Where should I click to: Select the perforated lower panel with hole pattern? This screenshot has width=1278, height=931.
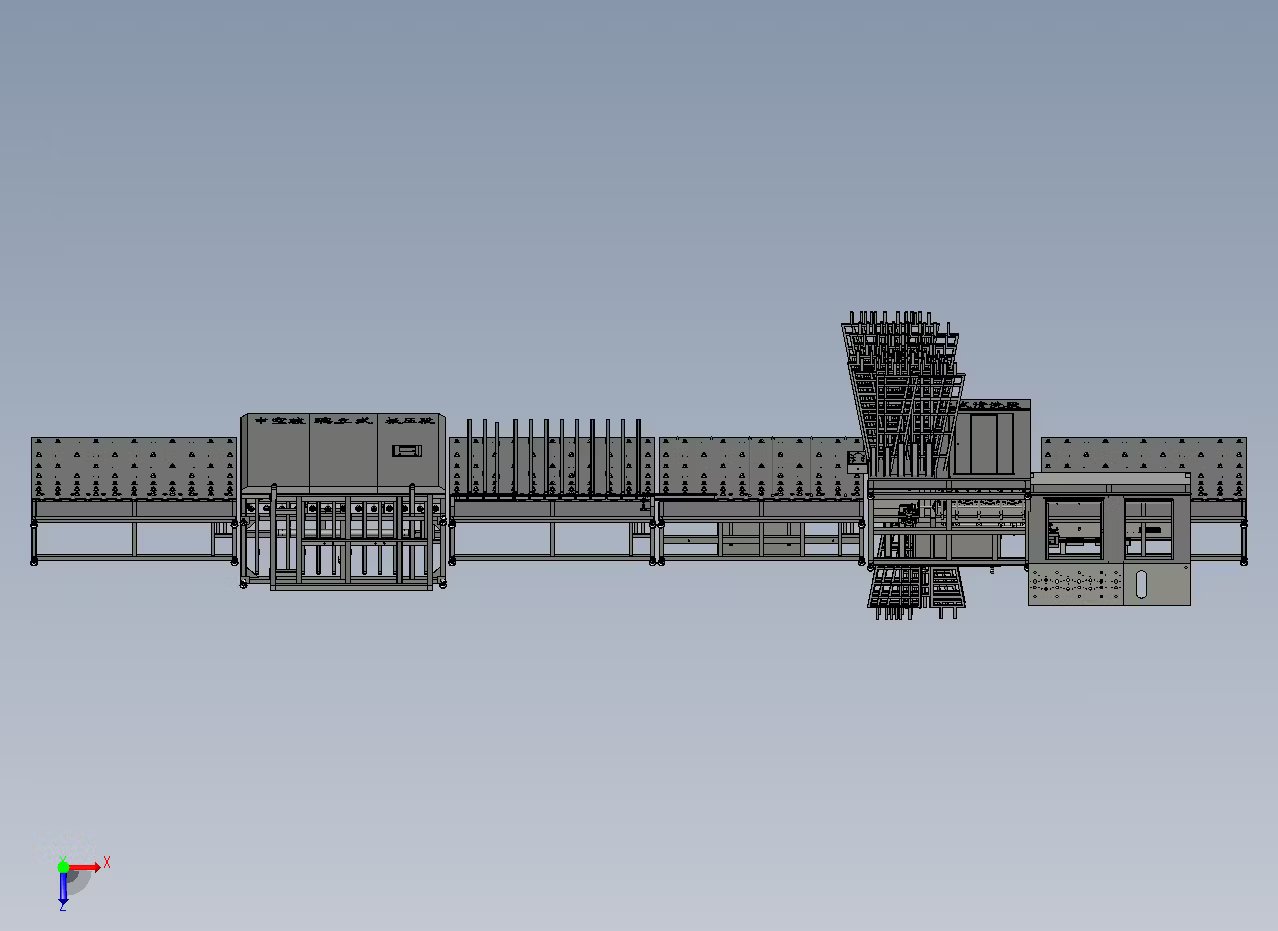(x=1076, y=584)
